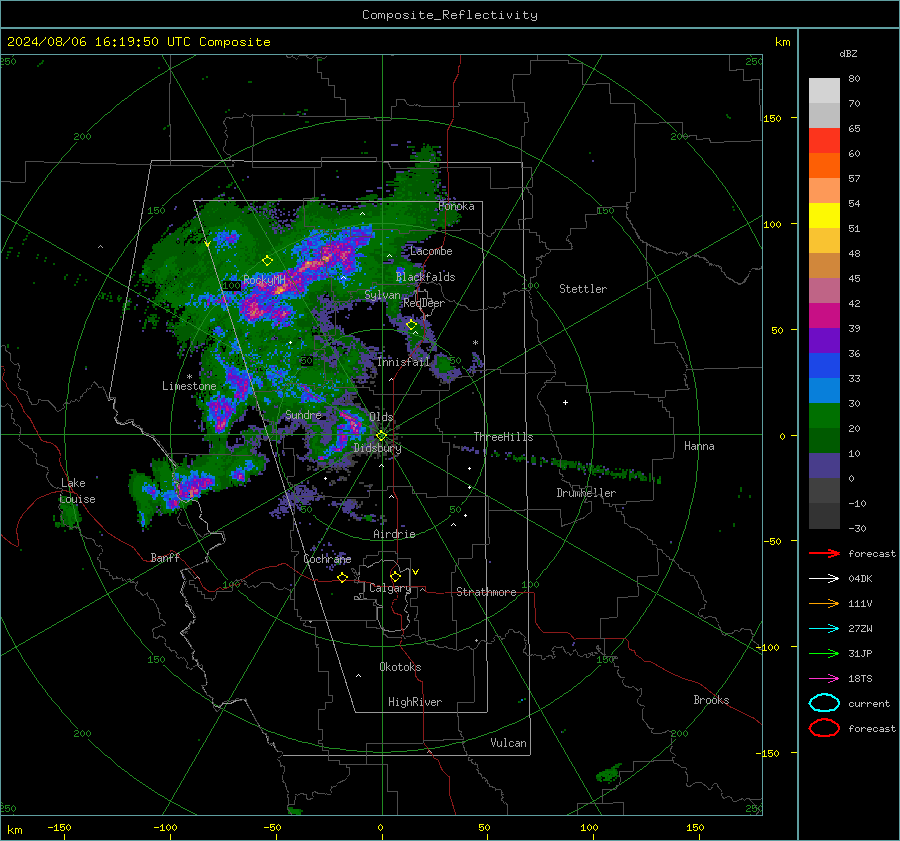Click the Innisfail town label

pos(403,362)
